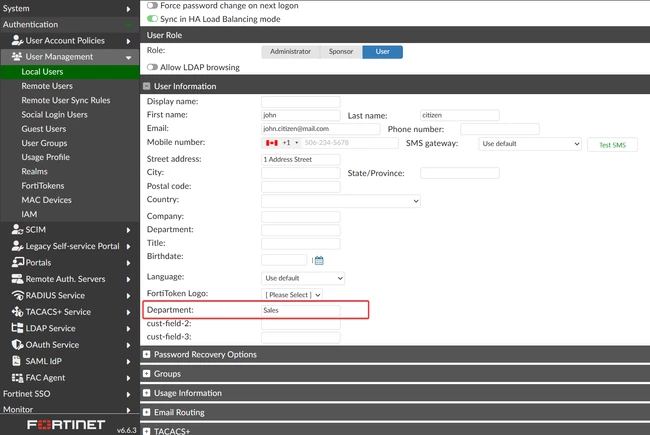Click the Display name input field
The image size is (650, 435).
301,102
